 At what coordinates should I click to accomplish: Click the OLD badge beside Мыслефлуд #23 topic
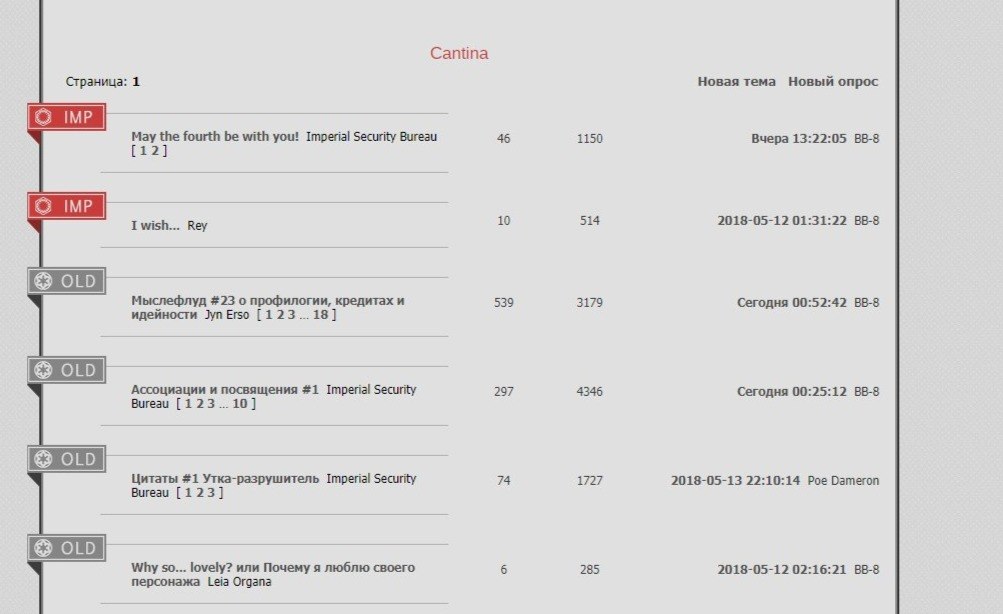[x=67, y=281]
